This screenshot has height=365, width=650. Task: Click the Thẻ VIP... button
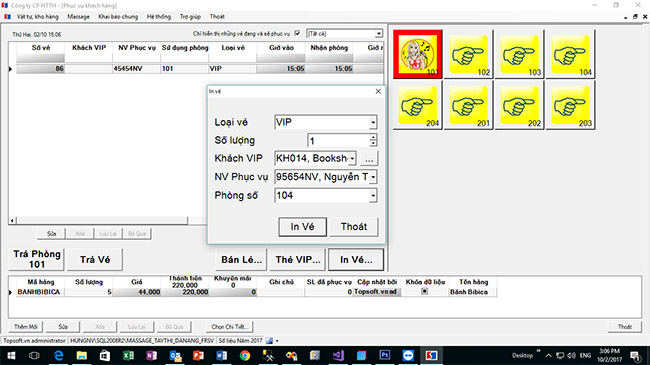pos(298,260)
